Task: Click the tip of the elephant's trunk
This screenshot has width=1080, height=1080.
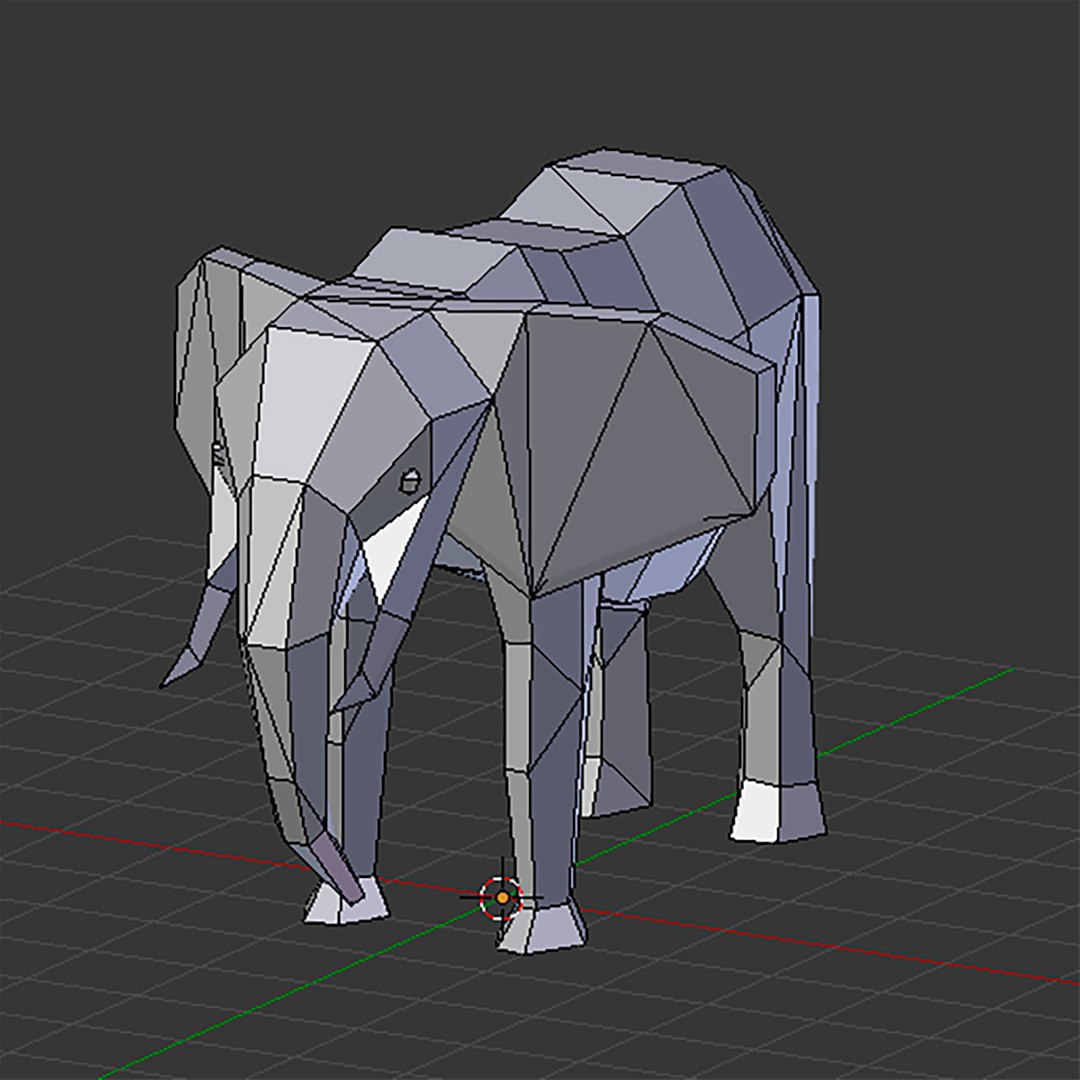Action: coord(338,869)
